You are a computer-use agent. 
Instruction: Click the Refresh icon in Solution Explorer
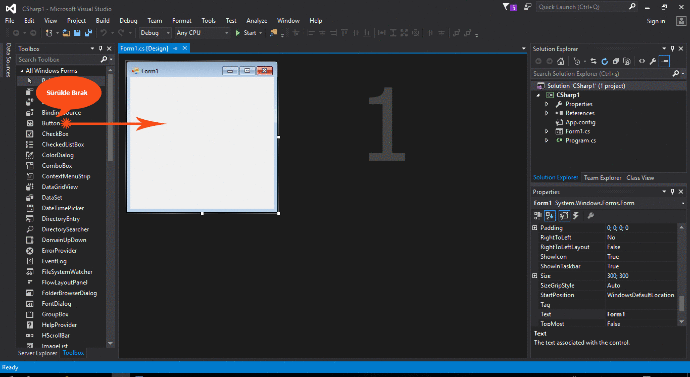[x=605, y=61]
